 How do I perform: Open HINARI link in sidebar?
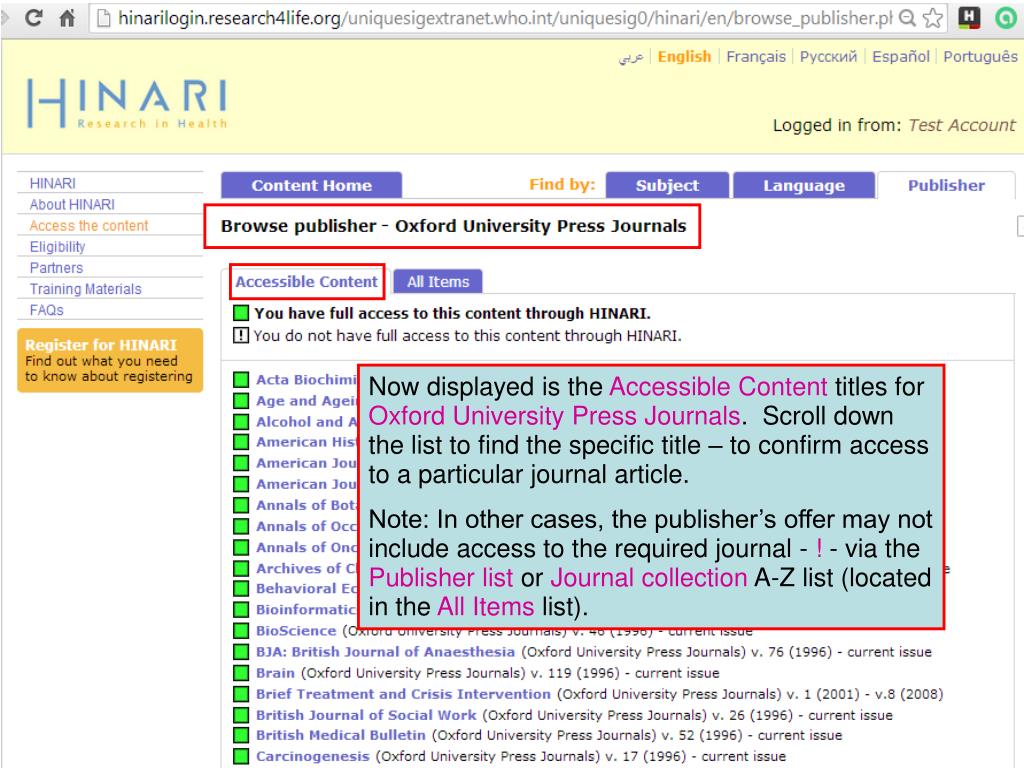click(x=52, y=184)
